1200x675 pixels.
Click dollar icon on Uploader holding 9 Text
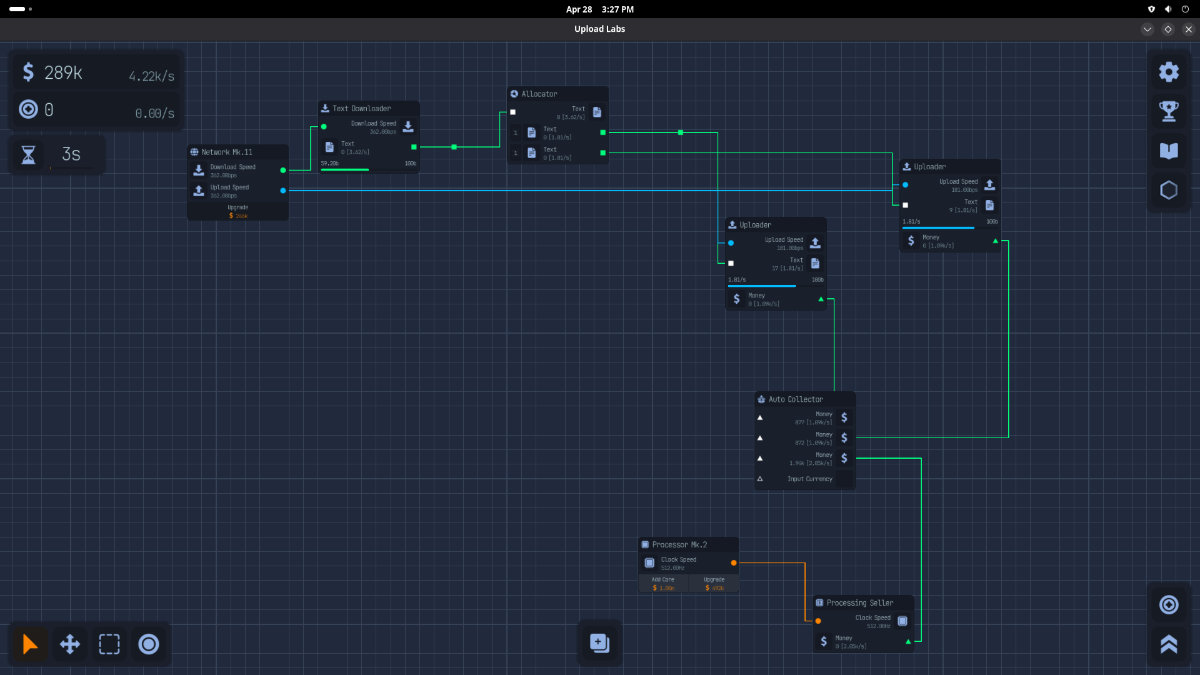click(911, 240)
